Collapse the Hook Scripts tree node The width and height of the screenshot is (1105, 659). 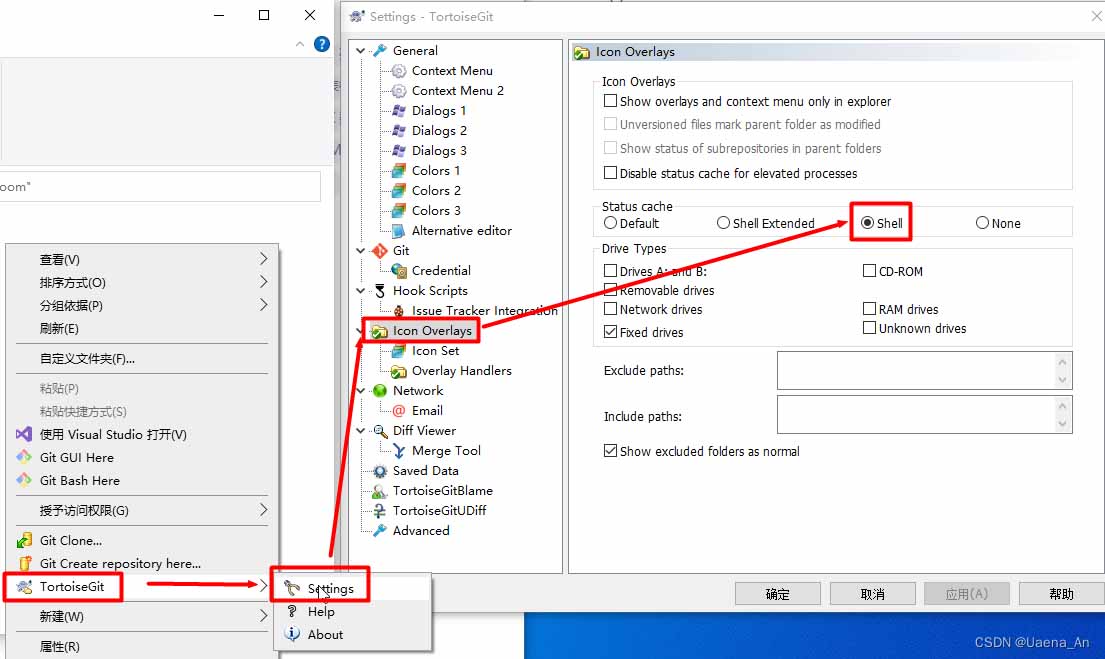361,290
